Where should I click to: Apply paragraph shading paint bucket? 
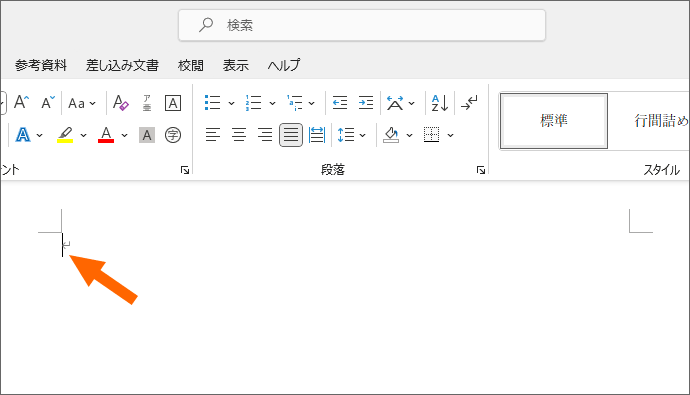click(391, 135)
